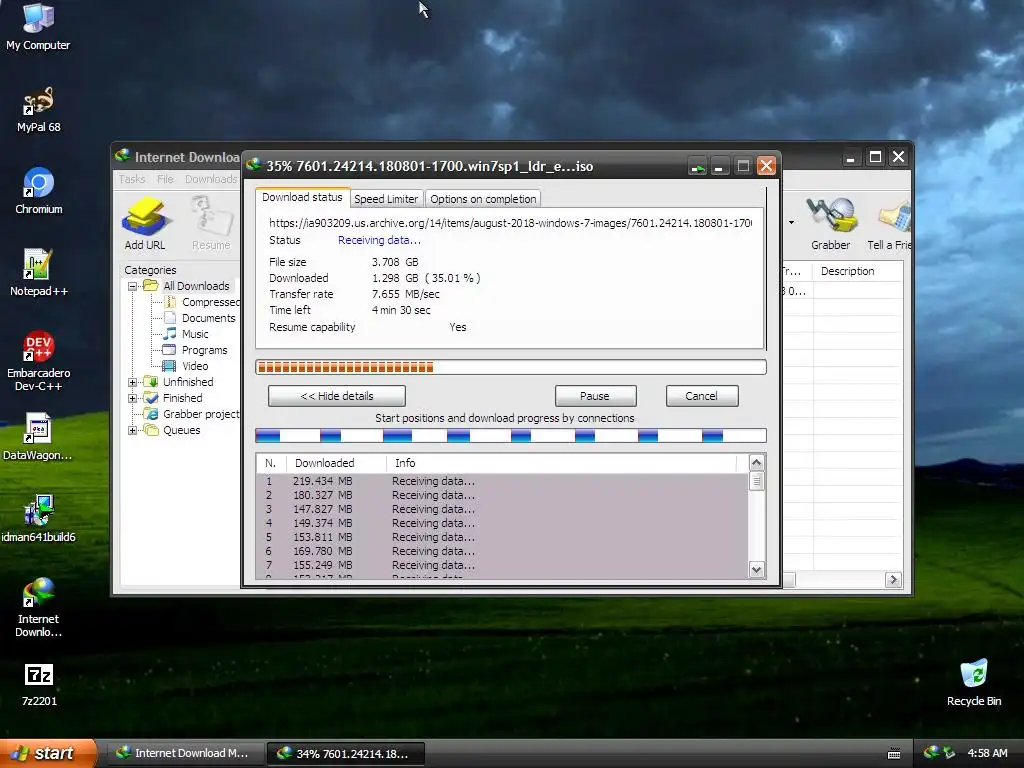Click the N. column header in connections list

(x=271, y=463)
